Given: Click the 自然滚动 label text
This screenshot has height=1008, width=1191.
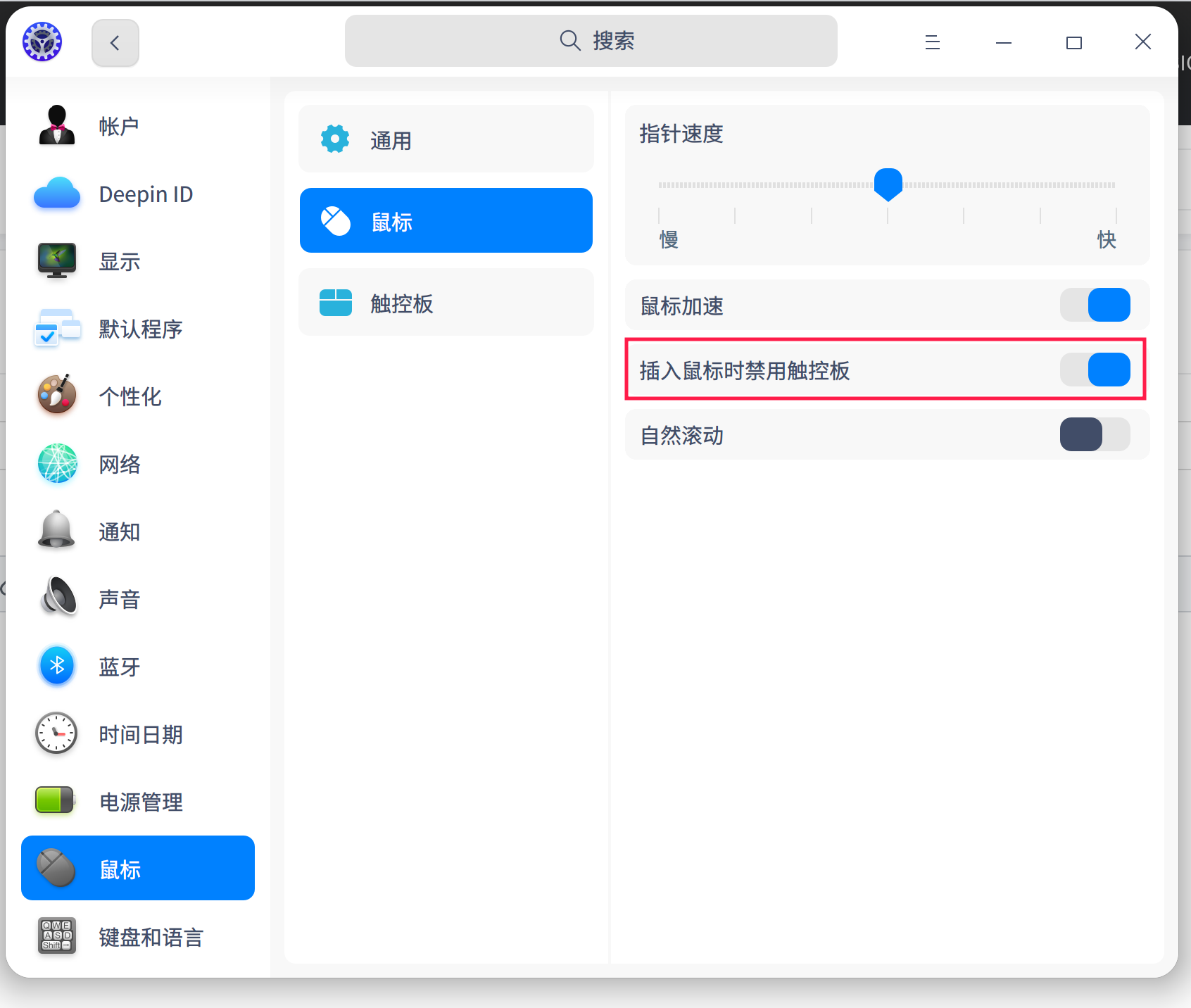Looking at the screenshot, I should coord(681,436).
